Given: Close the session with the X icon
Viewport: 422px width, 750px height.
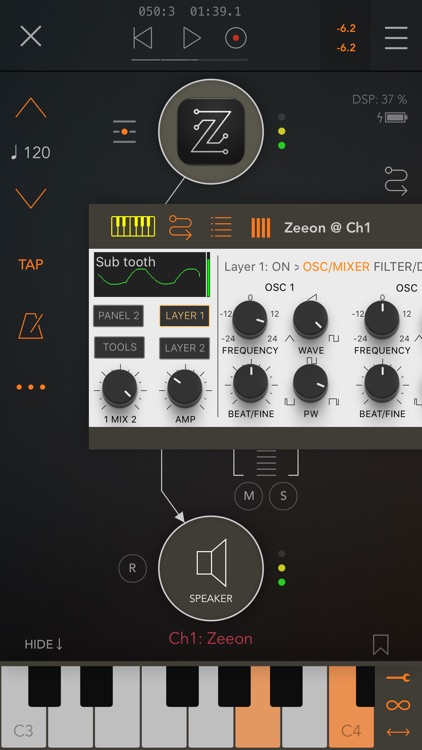Looking at the screenshot, I should [31, 36].
